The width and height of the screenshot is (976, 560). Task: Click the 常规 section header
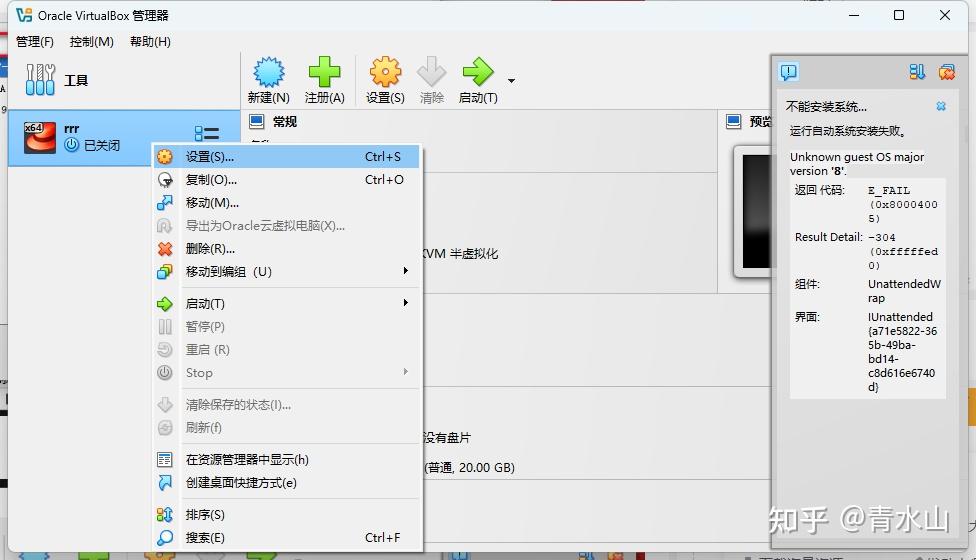pos(284,121)
